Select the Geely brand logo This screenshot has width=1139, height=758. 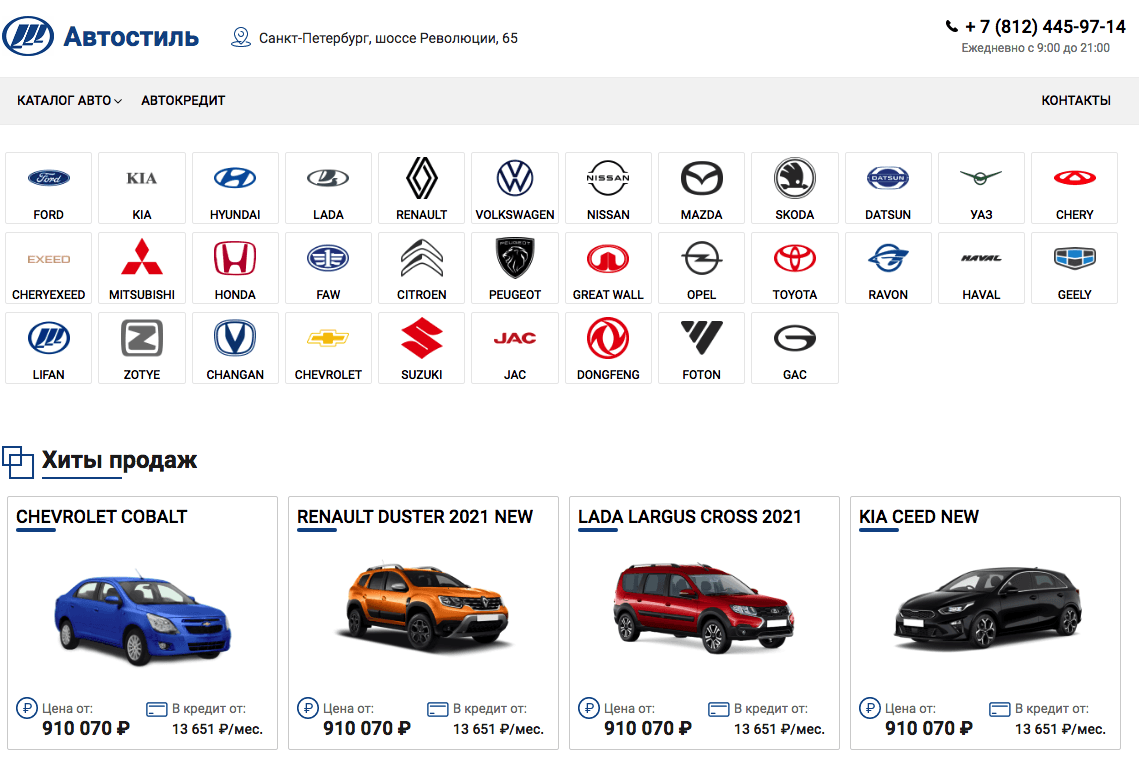[1074, 258]
